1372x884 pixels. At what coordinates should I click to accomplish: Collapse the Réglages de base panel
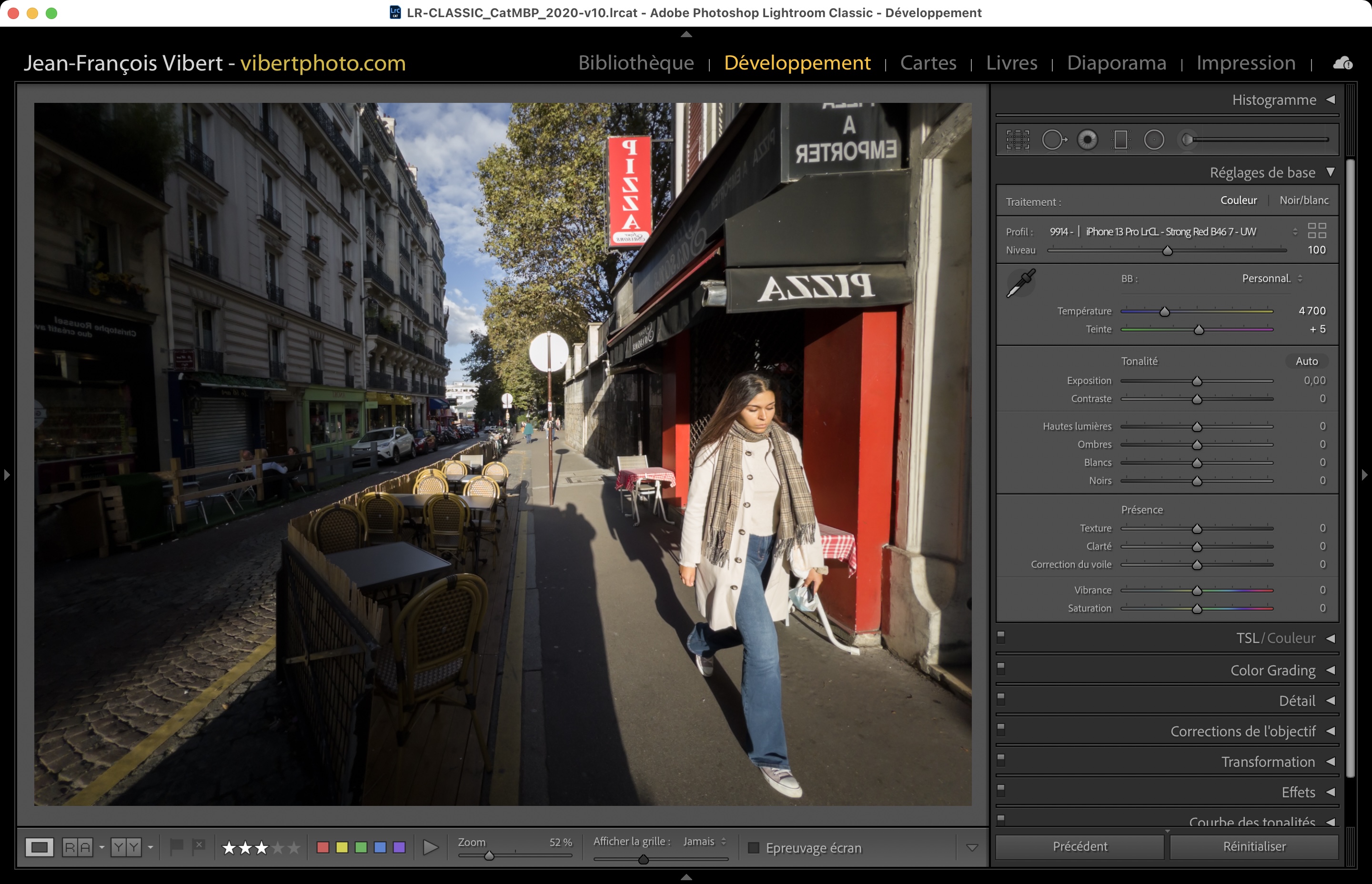[1330, 172]
